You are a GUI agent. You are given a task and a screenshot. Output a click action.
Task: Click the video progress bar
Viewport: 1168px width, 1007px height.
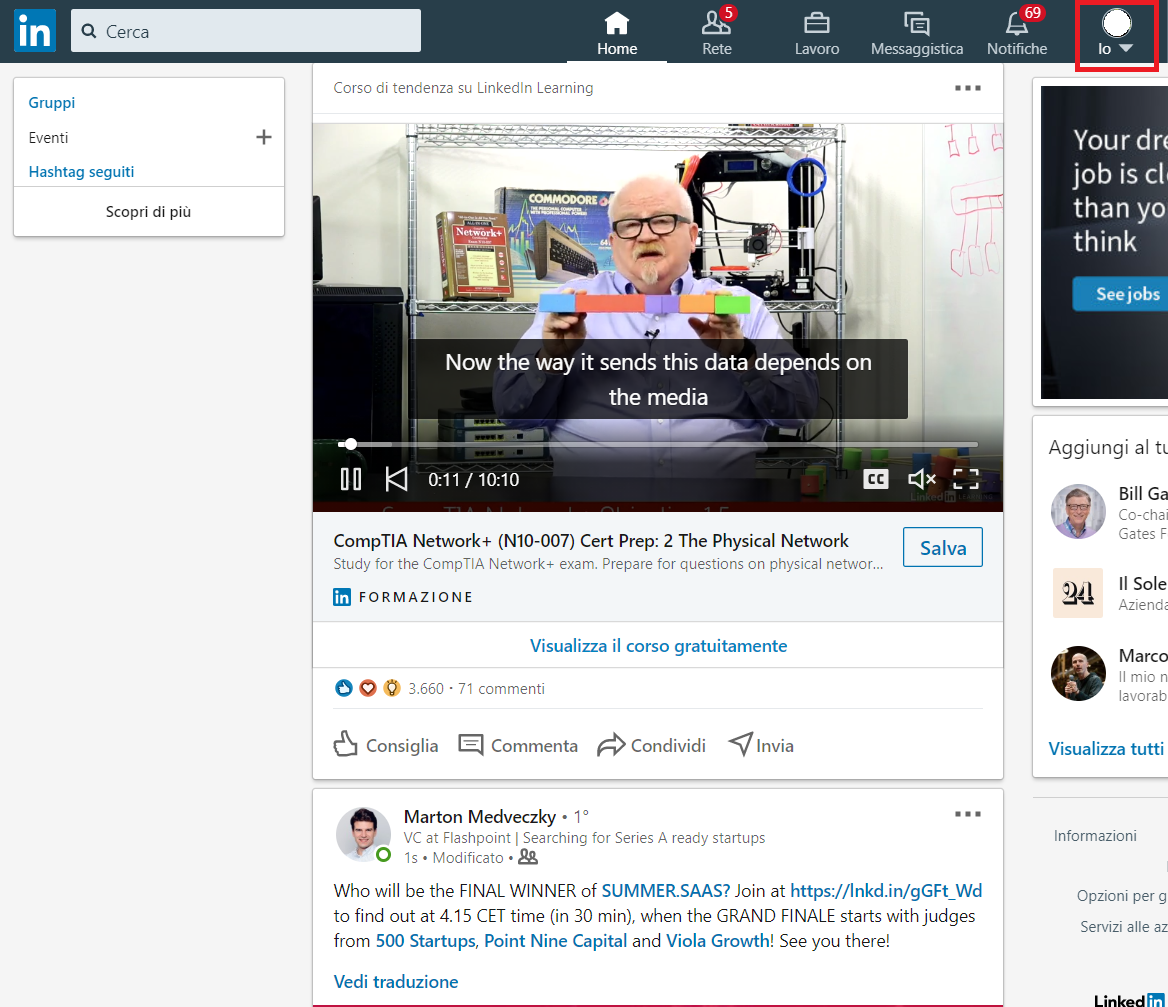(660, 444)
